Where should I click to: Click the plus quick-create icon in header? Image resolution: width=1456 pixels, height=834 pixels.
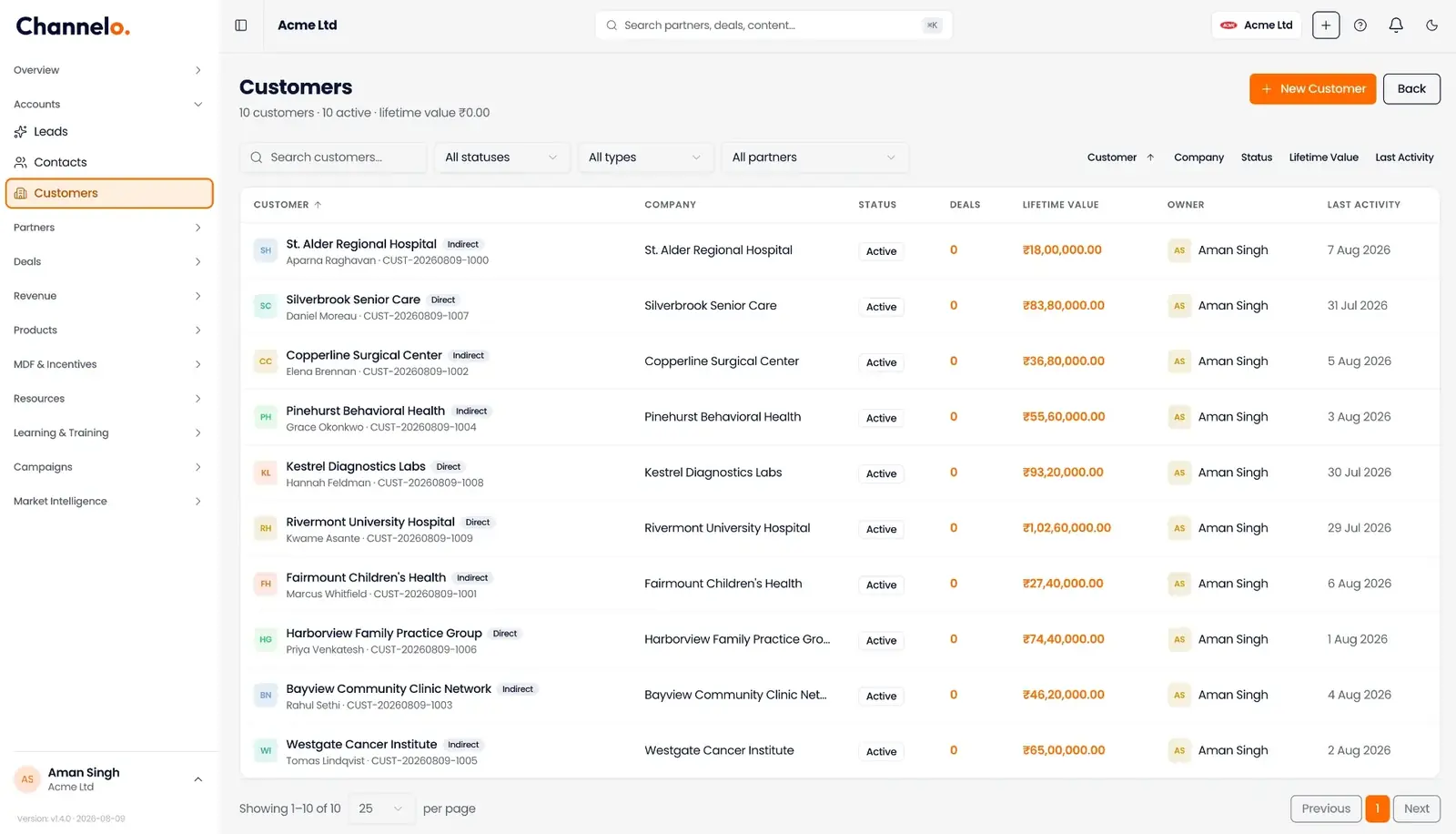(x=1326, y=25)
